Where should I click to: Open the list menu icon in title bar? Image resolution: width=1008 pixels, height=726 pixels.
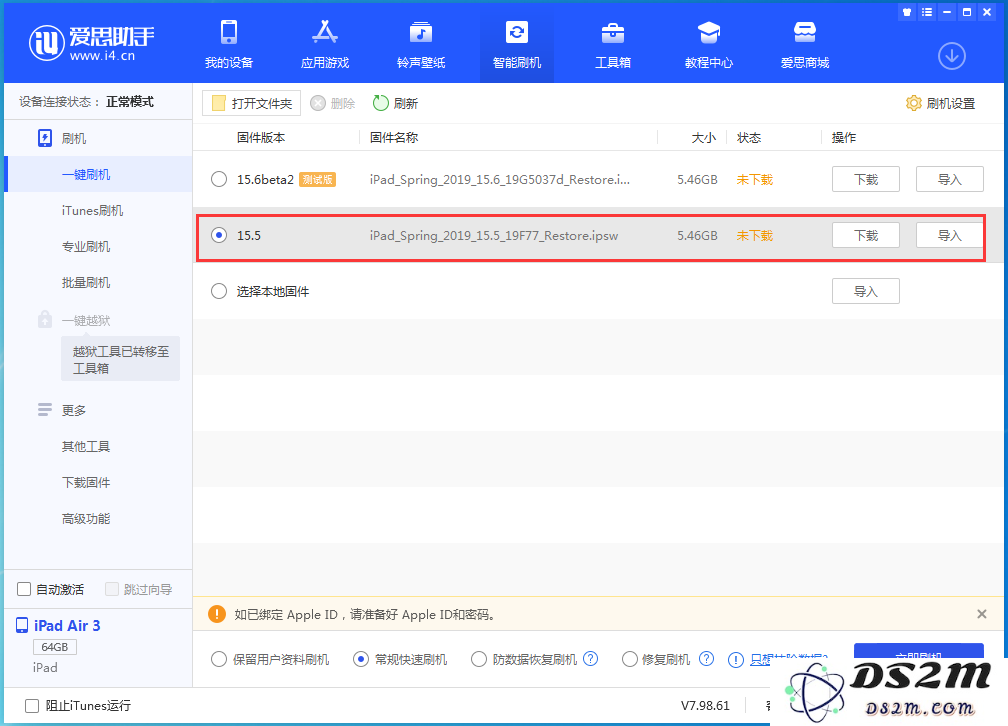tap(926, 12)
